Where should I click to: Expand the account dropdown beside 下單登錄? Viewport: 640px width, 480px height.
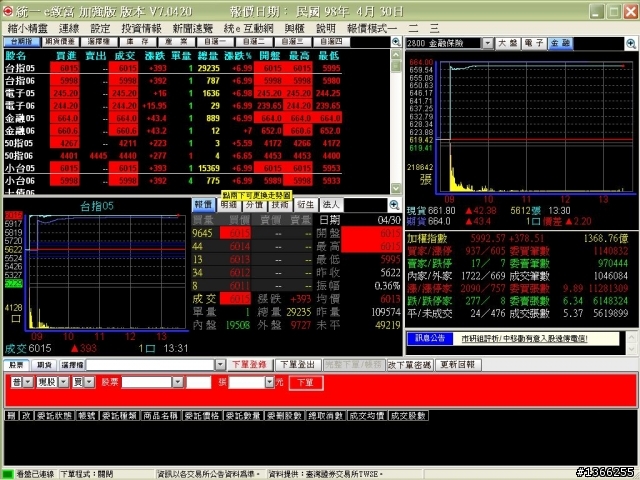click(220, 365)
